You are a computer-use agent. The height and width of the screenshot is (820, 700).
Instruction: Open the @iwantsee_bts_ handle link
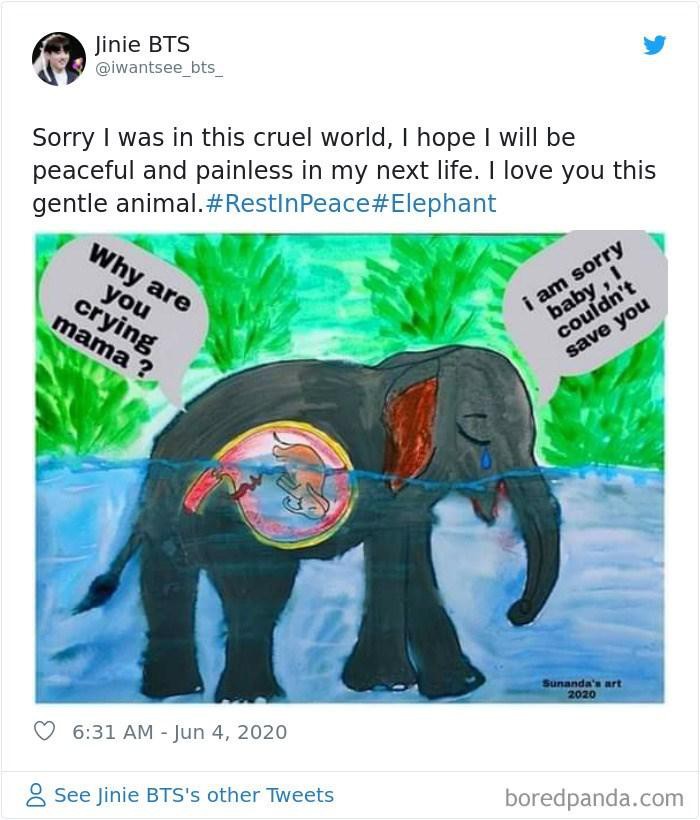pos(159,68)
